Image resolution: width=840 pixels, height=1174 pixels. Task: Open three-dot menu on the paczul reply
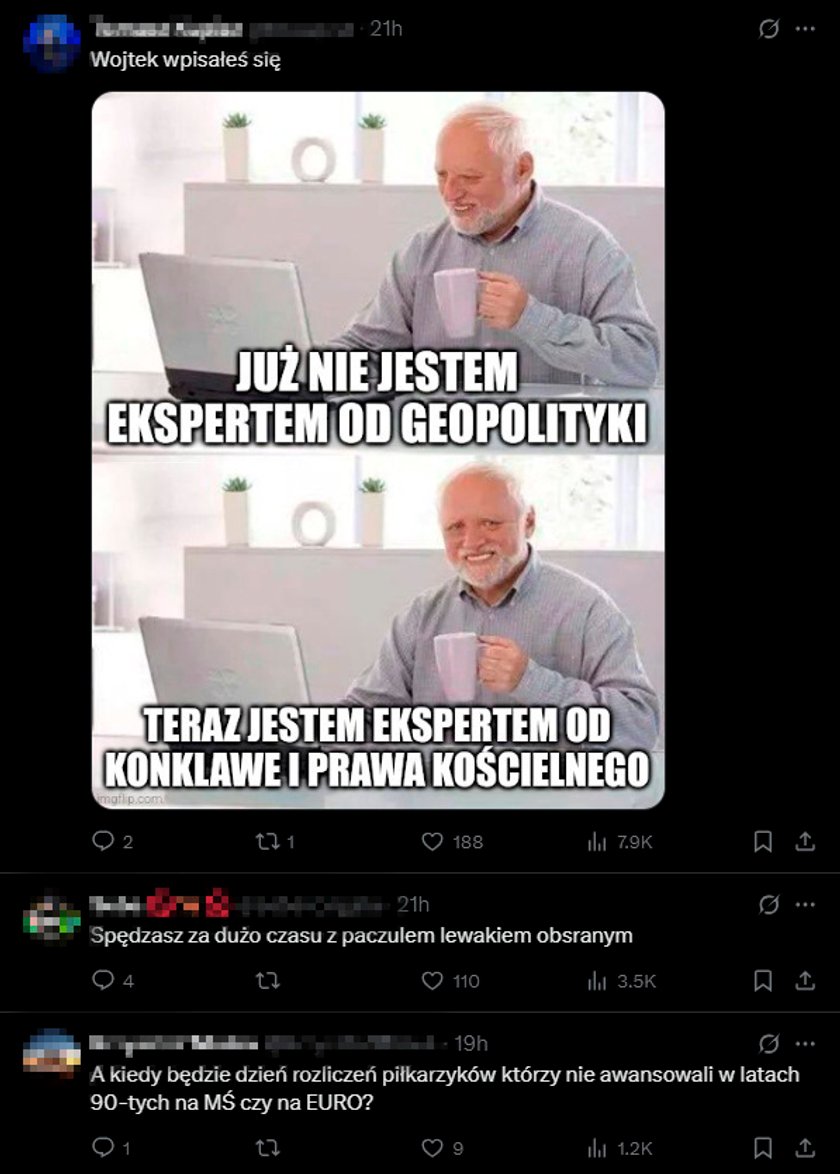[x=805, y=904]
